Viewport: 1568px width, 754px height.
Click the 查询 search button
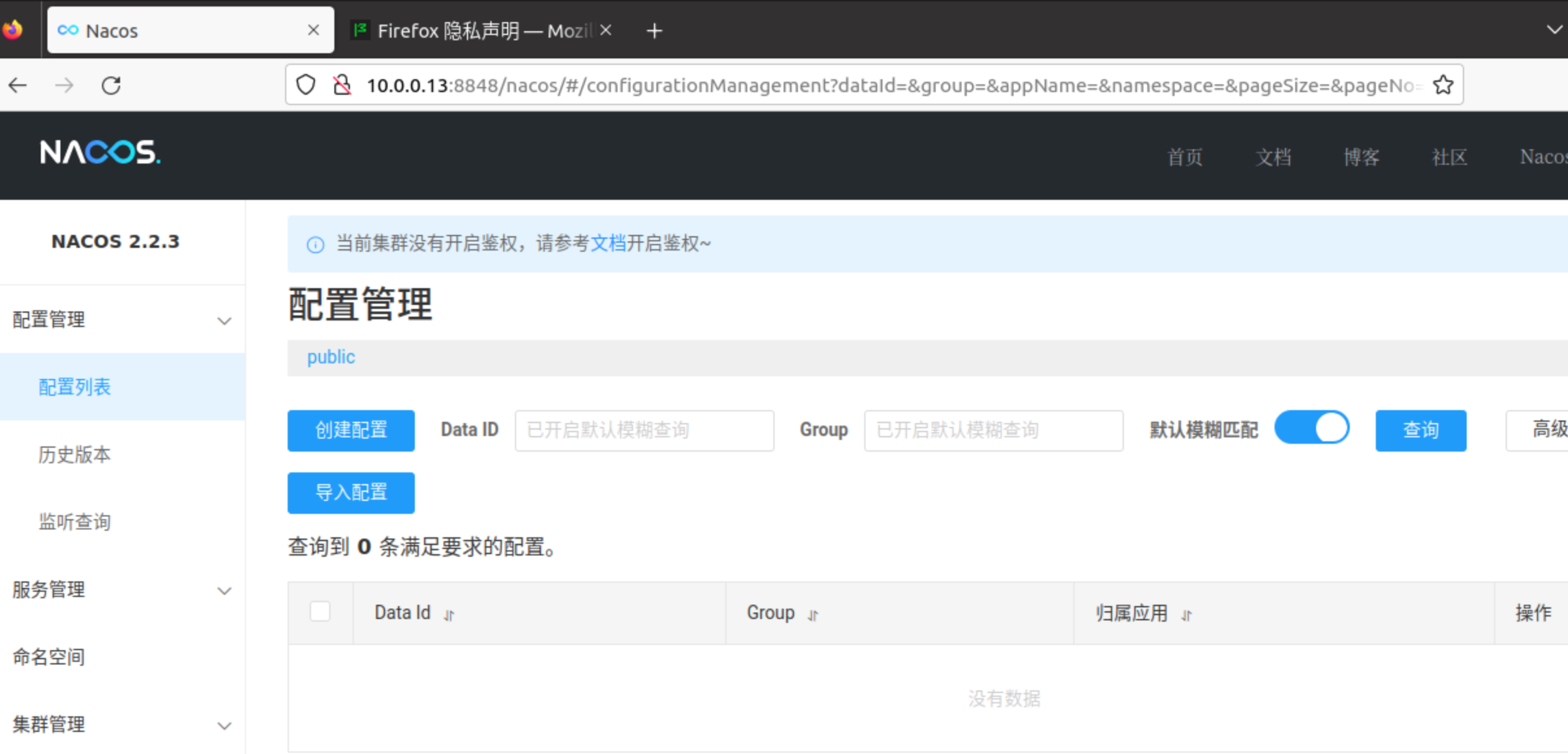1420,430
